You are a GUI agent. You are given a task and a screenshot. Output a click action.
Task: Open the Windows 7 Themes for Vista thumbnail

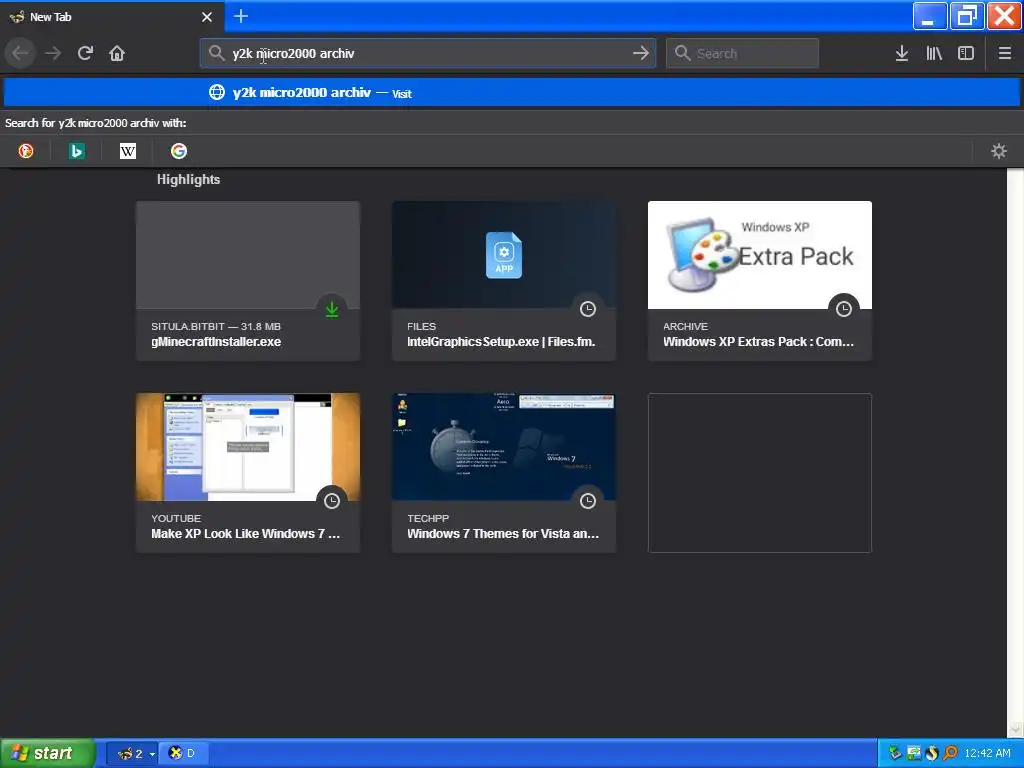click(x=504, y=447)
